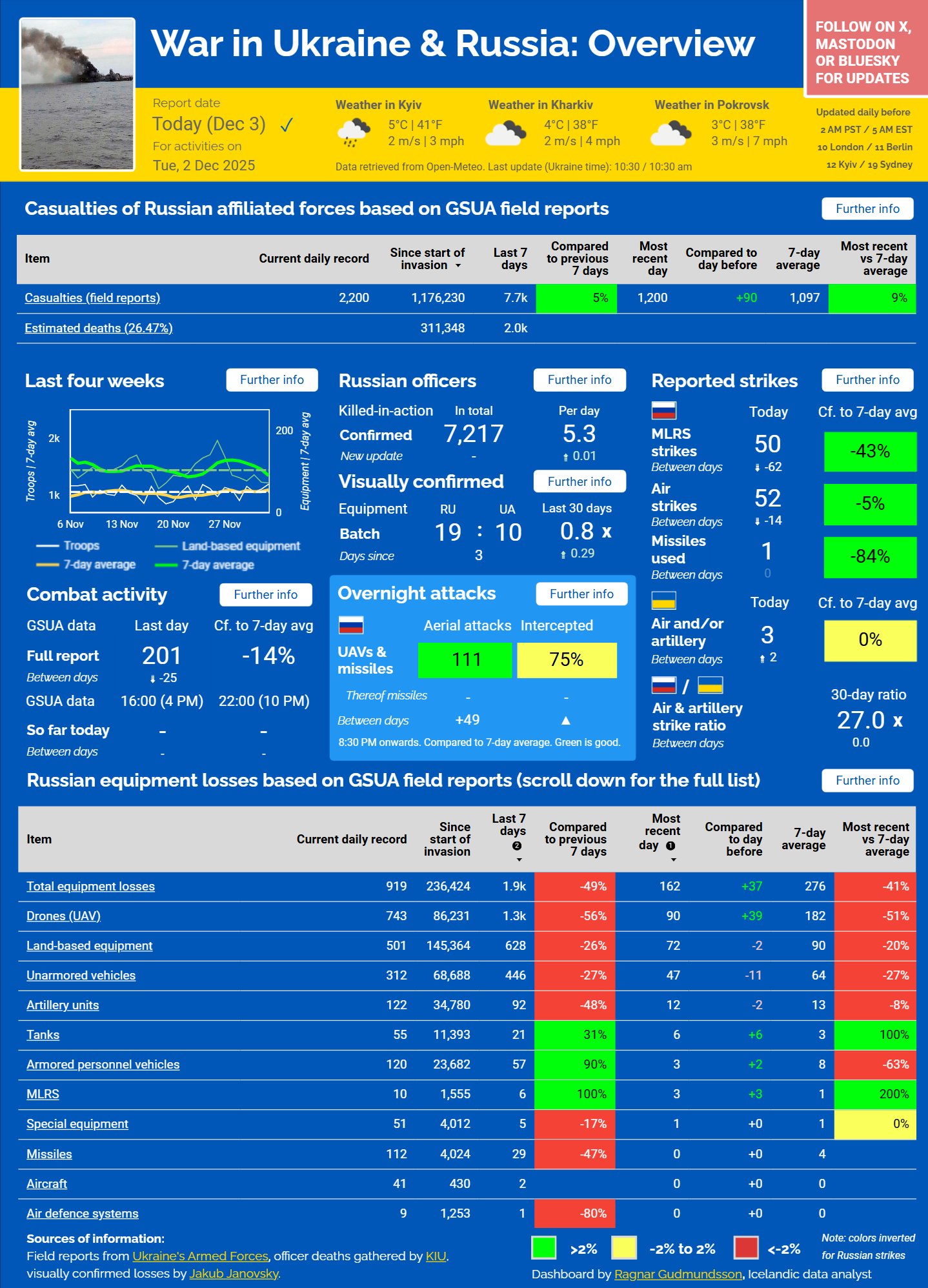928x1288 pixels.
Task: Open sort arrow under equipment Last 7 days
Action: pos(519,860)
